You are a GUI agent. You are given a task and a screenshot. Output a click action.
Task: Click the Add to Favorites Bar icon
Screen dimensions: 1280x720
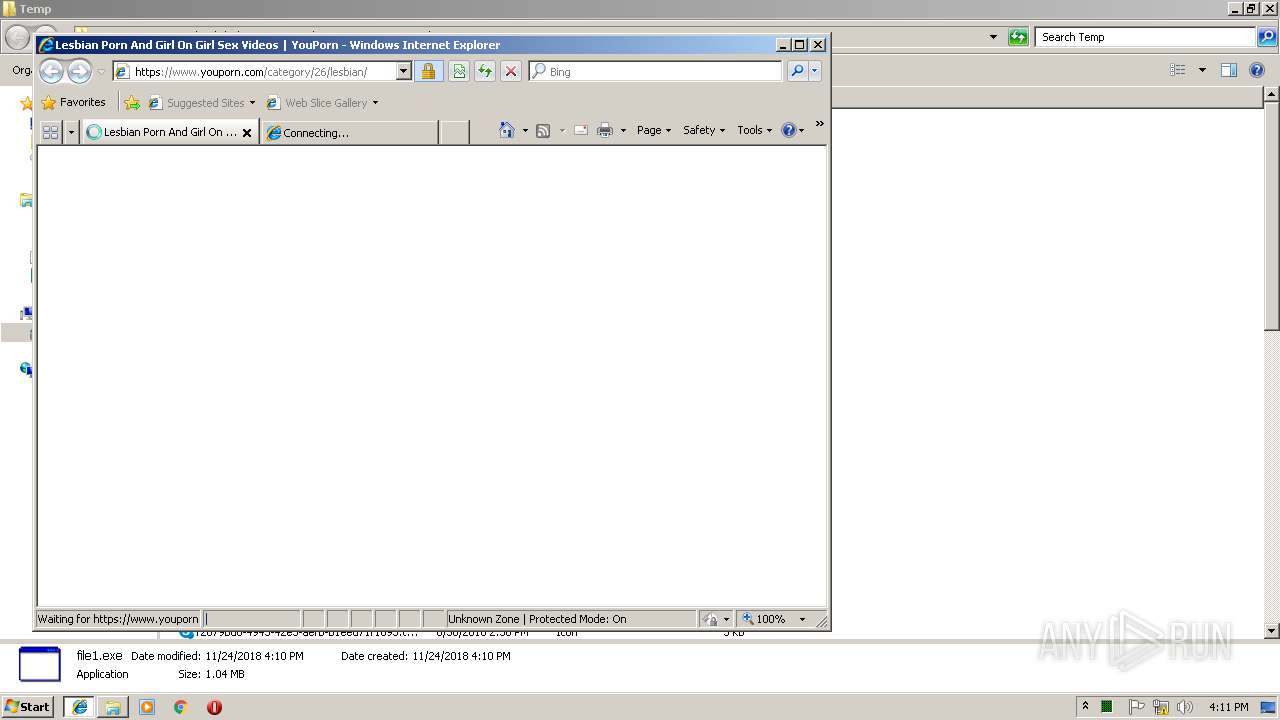point(132,102)
